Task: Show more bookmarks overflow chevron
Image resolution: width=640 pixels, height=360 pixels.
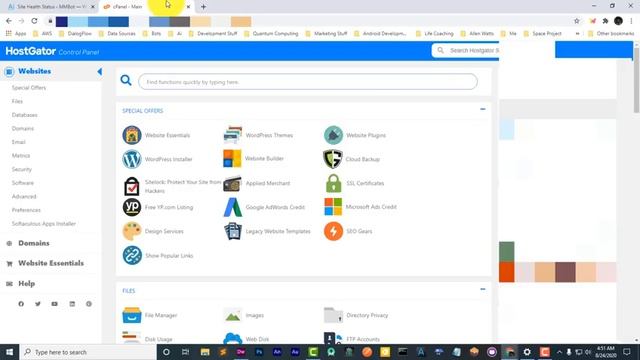Action: click(578, 33)
